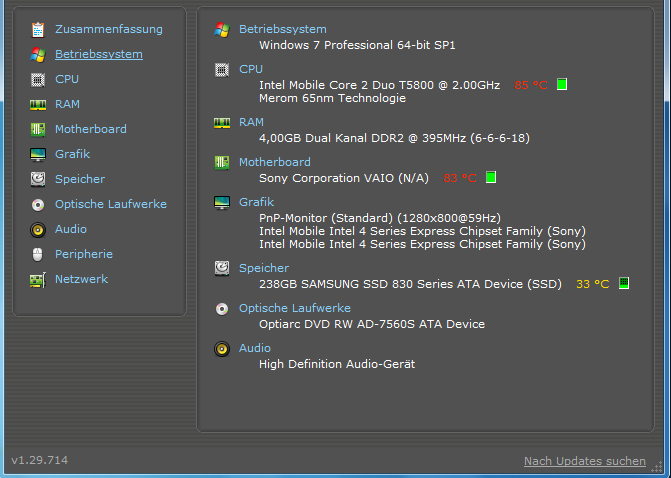Click Merom 65nm Technologie text
The image size is (671, 478).
pos(333,98)
